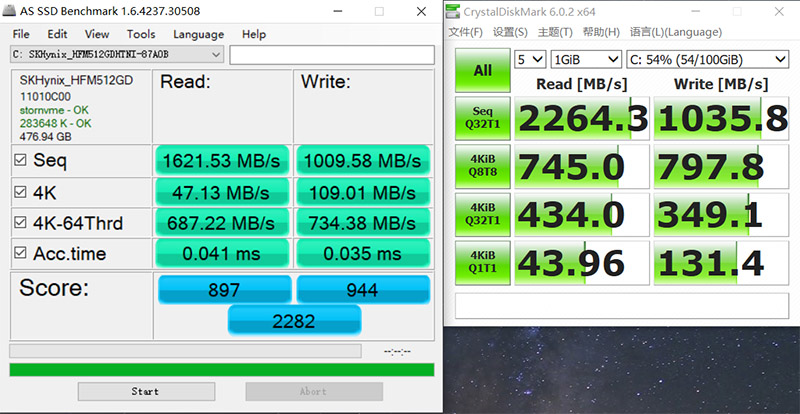Click the 0.041 ms read access time
The image size is (800, 414).
click(x=222, y=253)
